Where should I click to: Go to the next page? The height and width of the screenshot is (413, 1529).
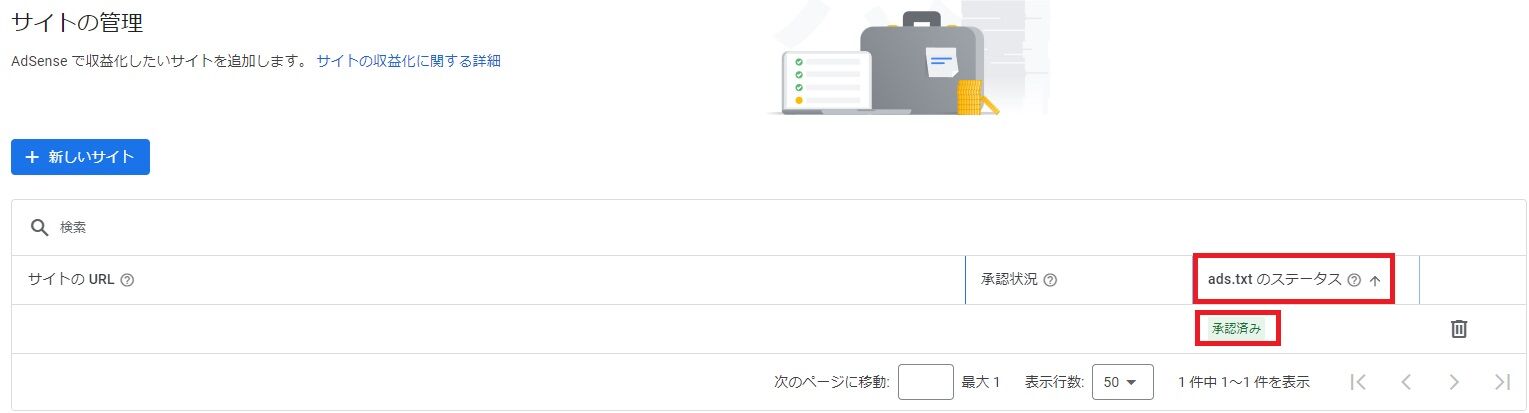pos(1453,381)
